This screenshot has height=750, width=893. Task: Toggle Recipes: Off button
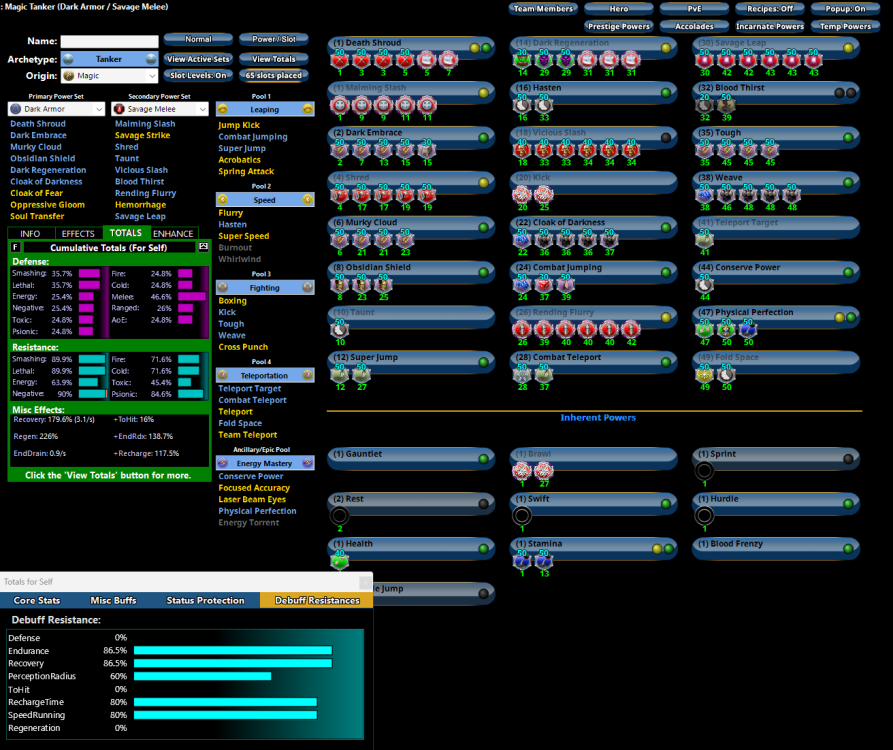click(x=770, y=9)
